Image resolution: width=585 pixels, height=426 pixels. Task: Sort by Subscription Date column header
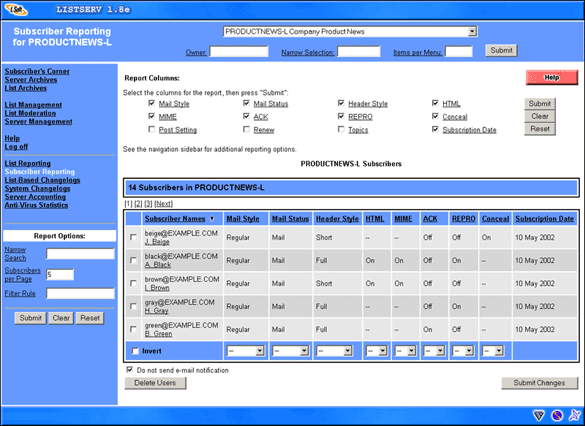544,219
